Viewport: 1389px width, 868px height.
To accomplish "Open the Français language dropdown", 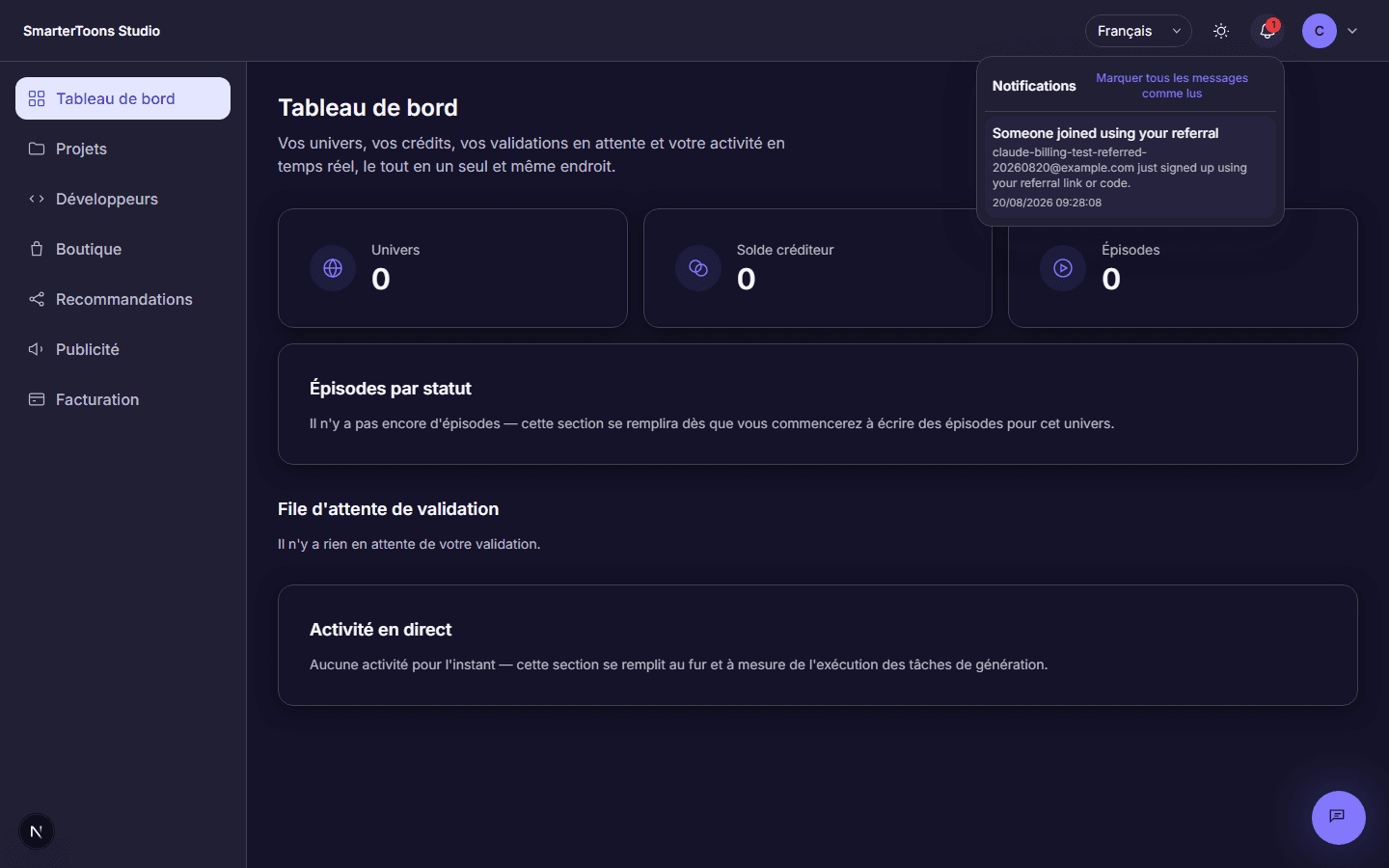I will [1138, 31].
